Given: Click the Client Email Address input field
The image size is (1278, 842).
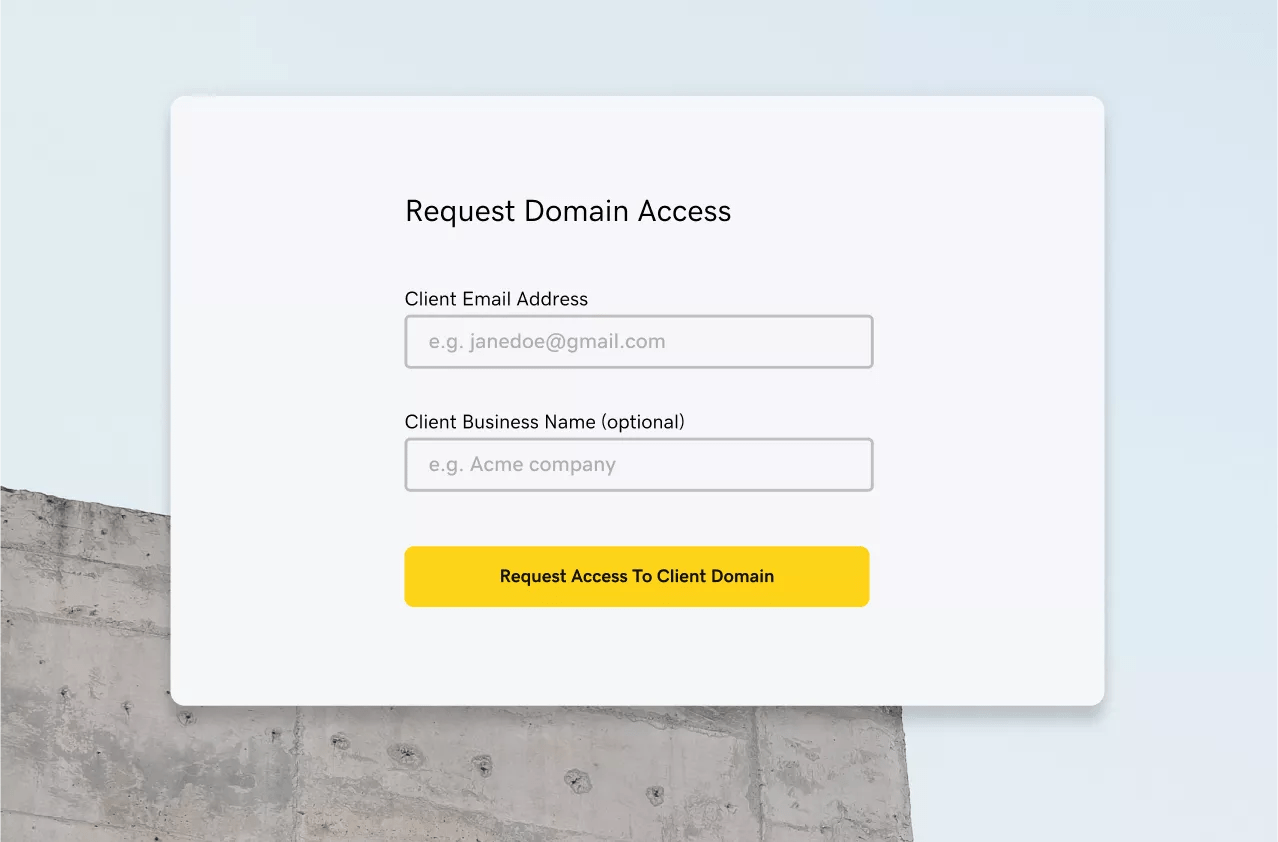Looking at the screenshot, I should 638,341.
